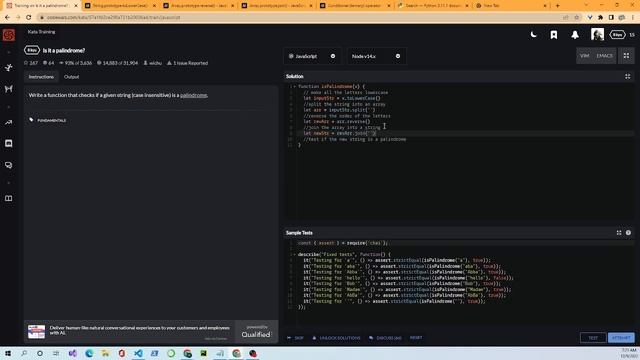Click the FUNDAMENTALS tag

(x=51, y=120)
